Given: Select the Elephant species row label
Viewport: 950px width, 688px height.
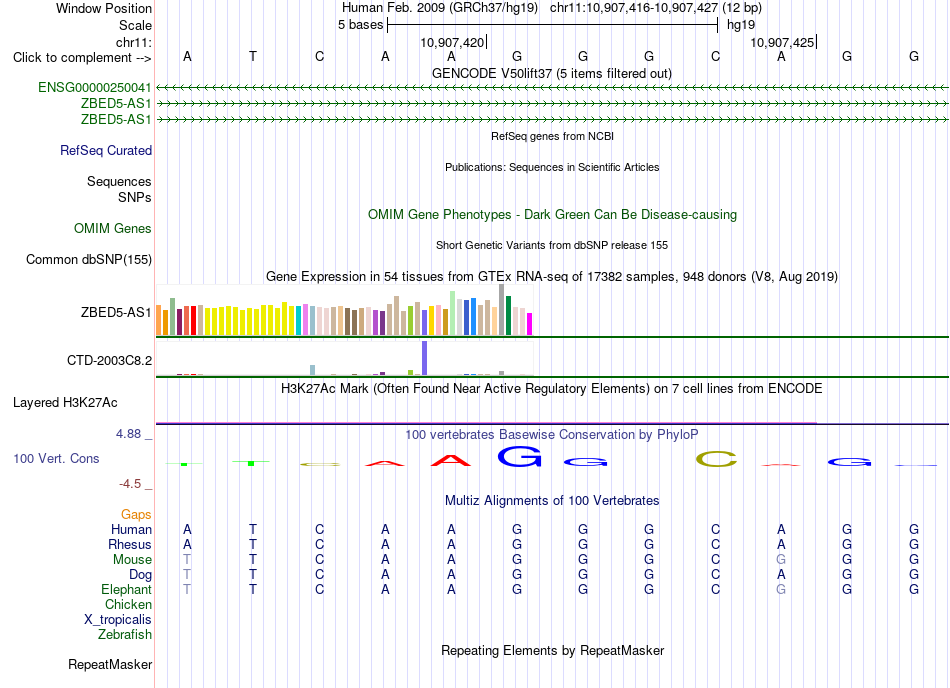Looking at the screenshot, I should pyautogui.click(x=126, y=589).
